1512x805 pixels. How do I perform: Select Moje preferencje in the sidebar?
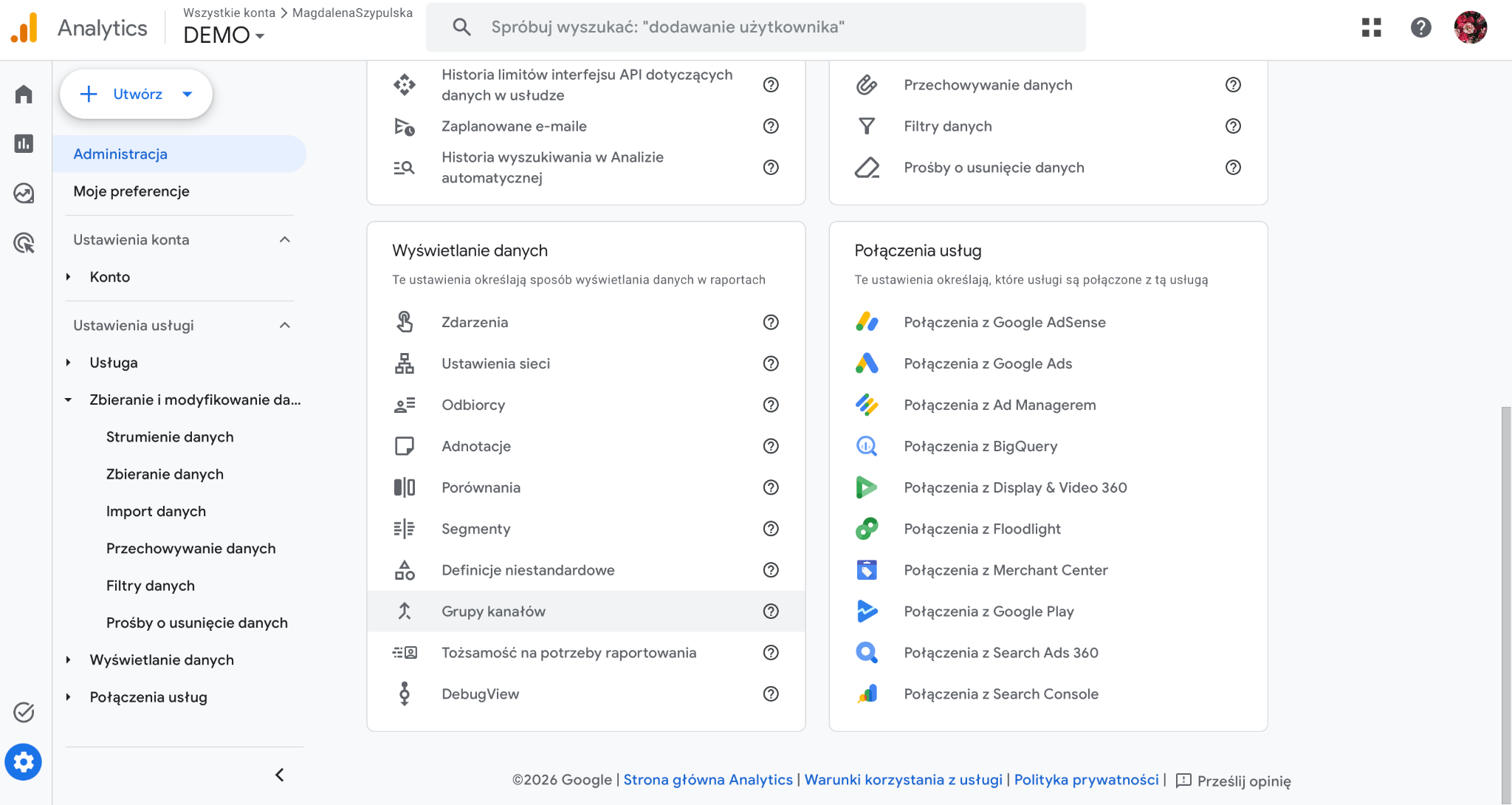pyautogui.click(x=131, y=191)
